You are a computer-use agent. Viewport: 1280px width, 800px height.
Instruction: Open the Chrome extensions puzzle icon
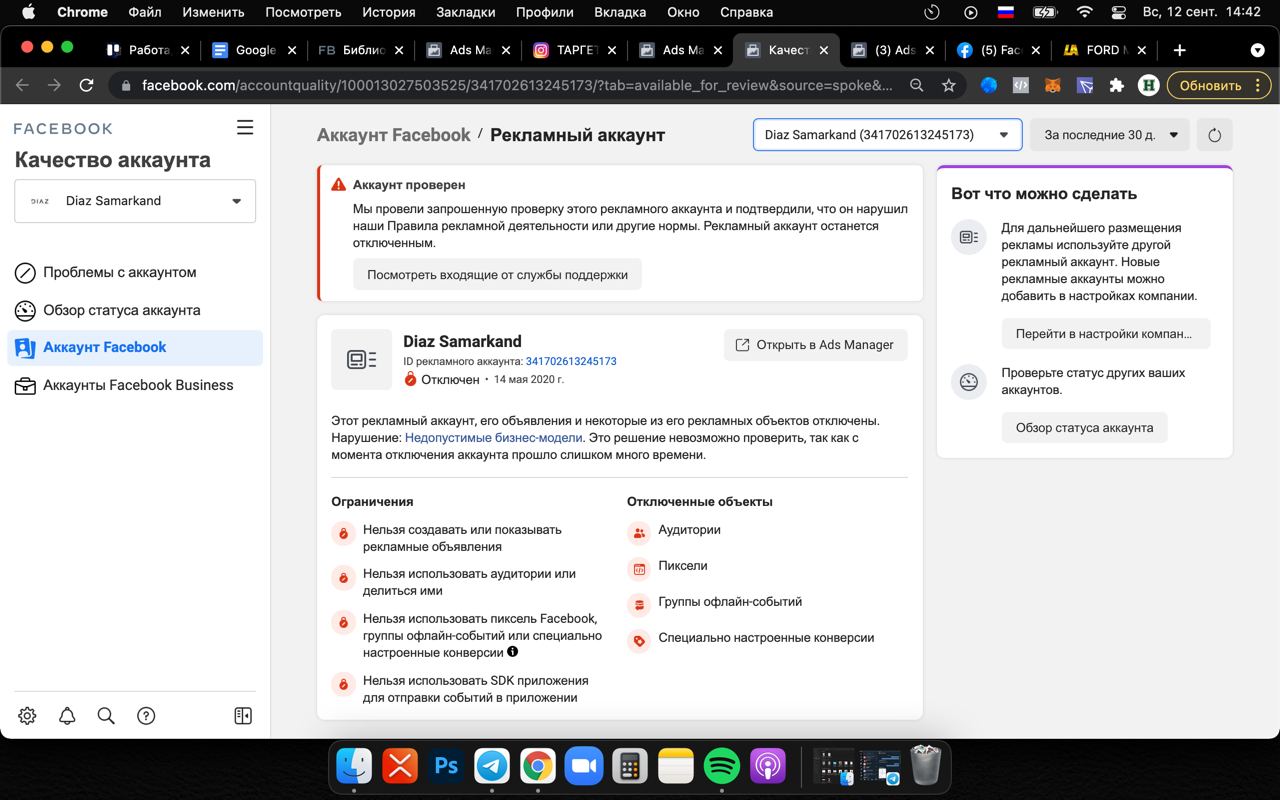[x=1117, y=86]
